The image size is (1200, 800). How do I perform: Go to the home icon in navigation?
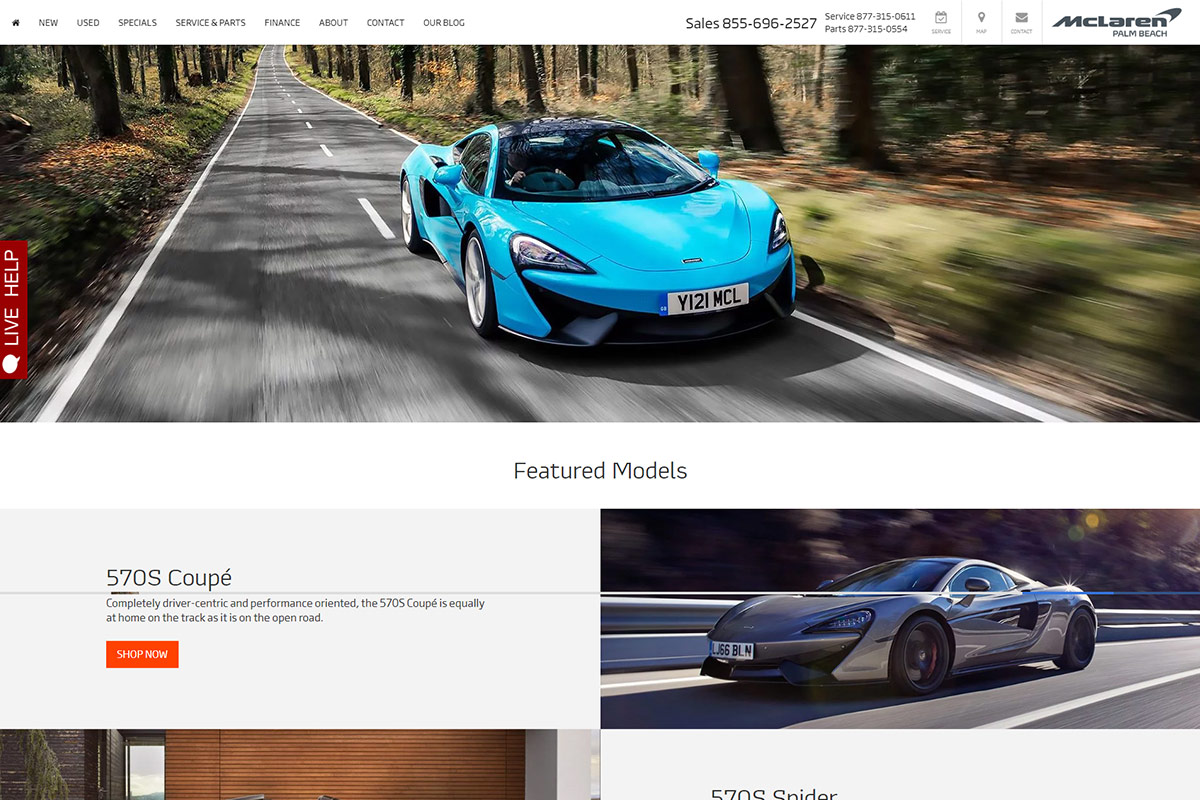click(16, 23)
